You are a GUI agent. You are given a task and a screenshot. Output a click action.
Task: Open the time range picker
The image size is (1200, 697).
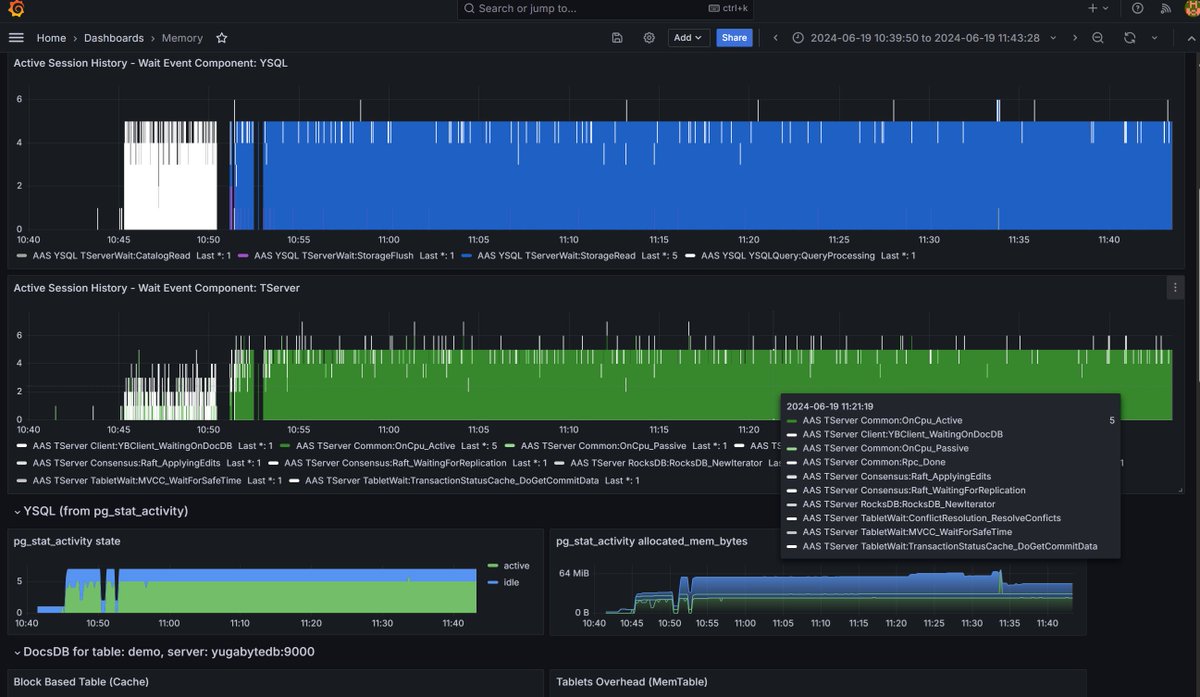[924, 38]
